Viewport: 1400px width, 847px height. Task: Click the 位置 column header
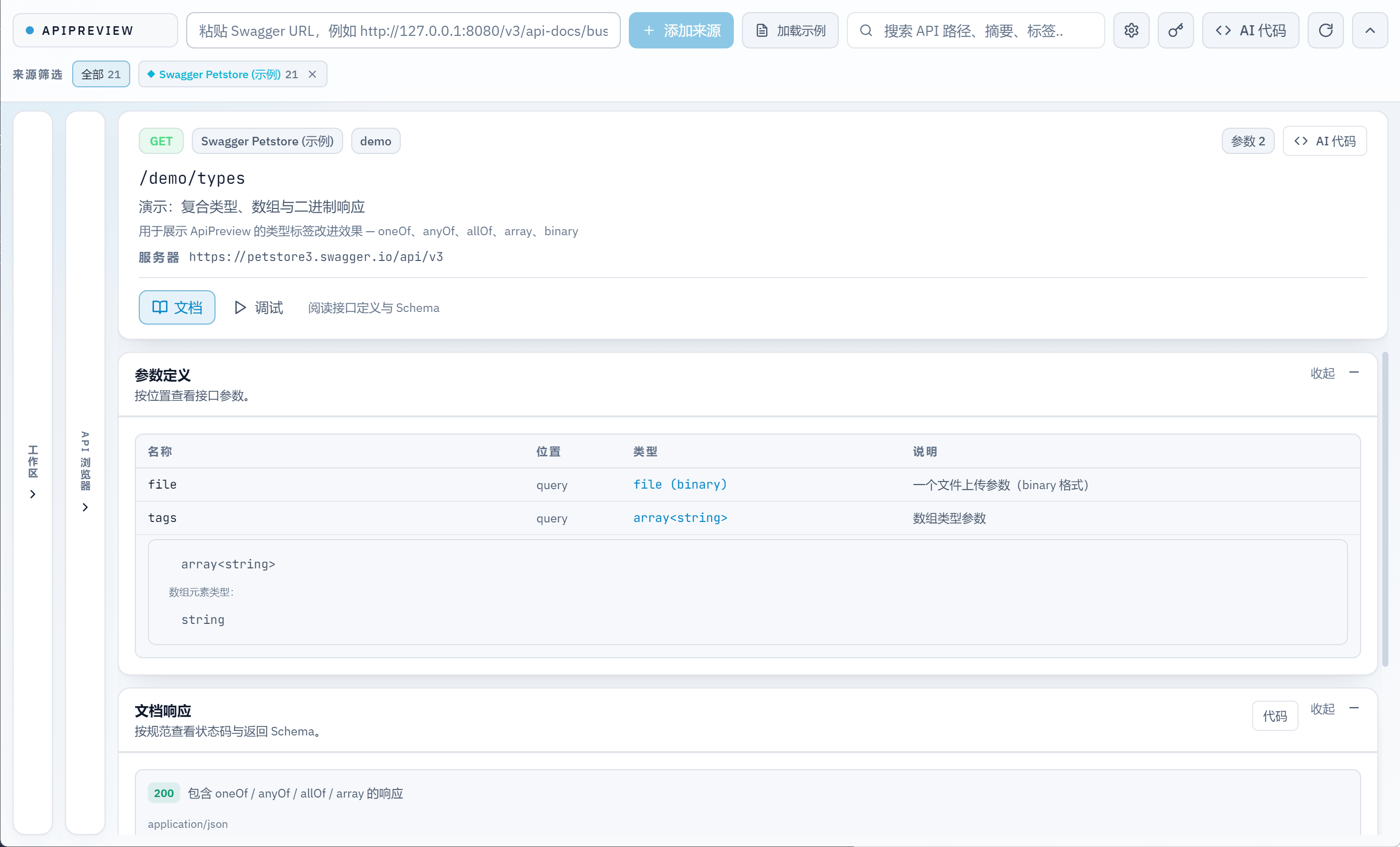click(x=548, y=451)
